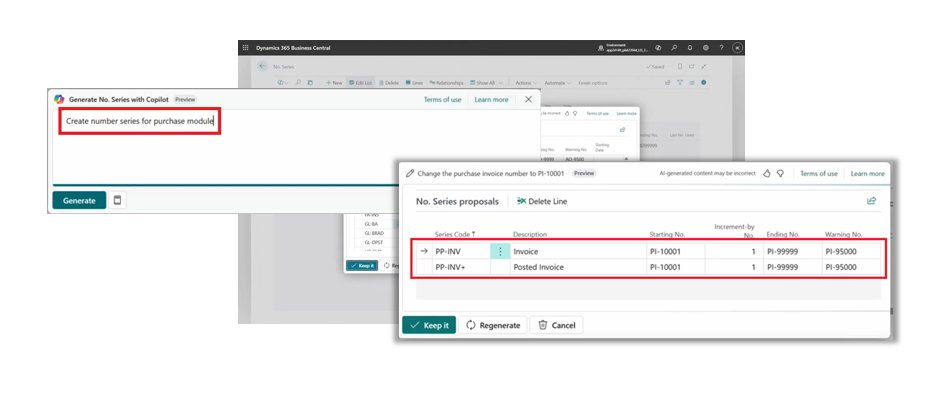Close the Generate No. Series with Copilot dialog

point(528,100)
